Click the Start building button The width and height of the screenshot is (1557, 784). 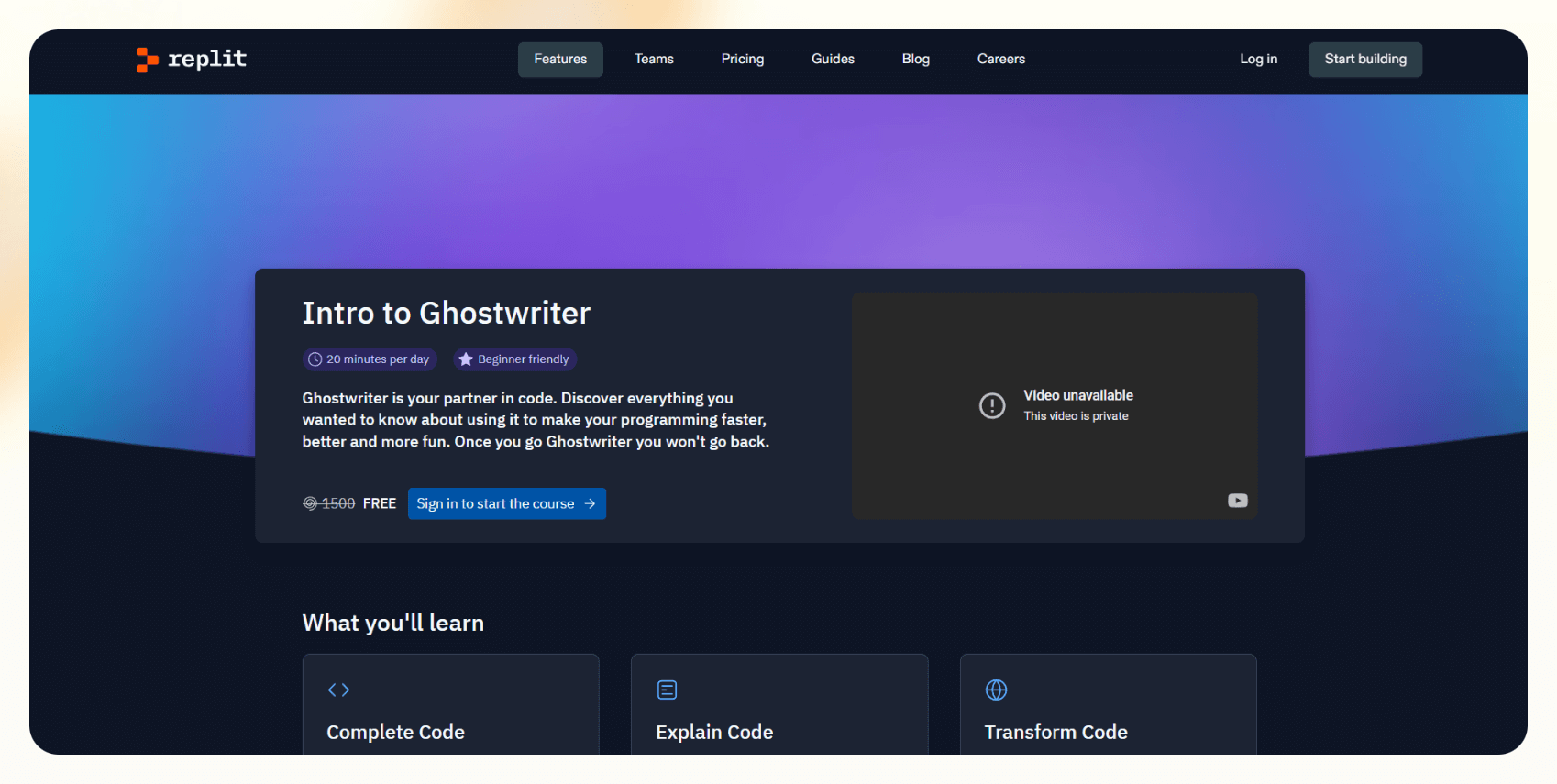[1365, 60]
